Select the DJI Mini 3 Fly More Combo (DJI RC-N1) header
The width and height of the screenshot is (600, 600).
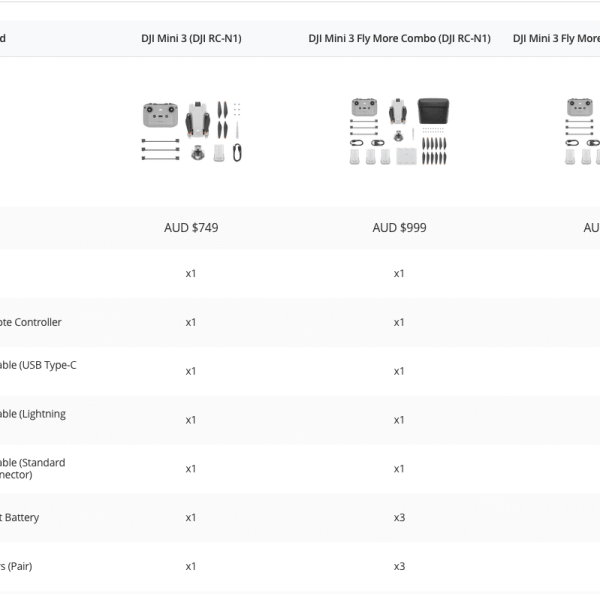pyautogui.click(x=399, y=39)
